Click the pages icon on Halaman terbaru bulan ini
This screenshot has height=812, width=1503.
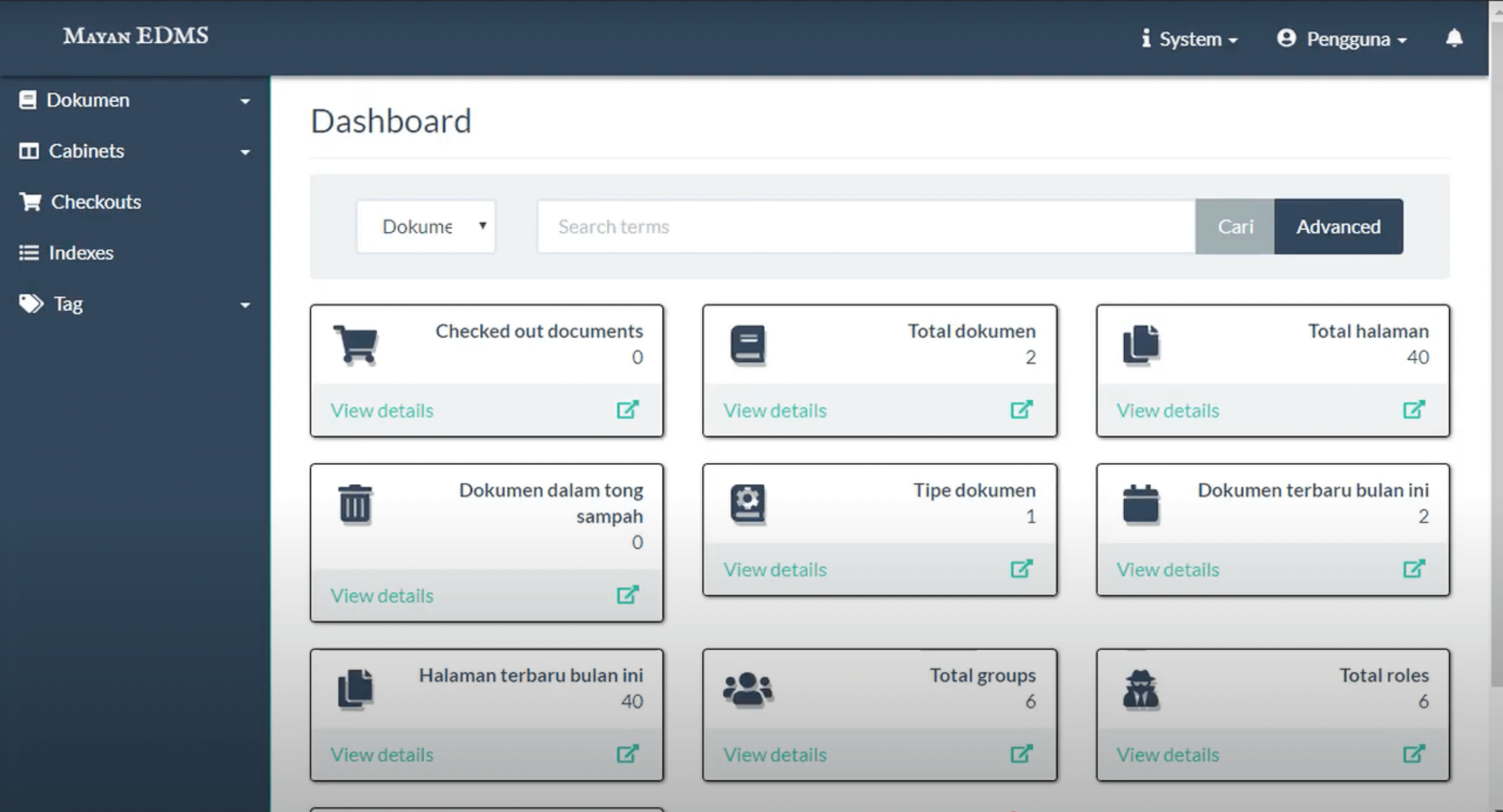coord(355,689)
